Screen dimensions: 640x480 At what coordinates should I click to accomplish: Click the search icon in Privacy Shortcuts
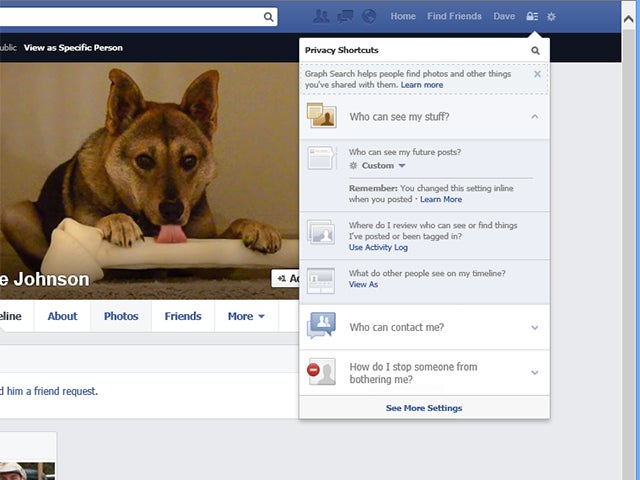[535, 51]
